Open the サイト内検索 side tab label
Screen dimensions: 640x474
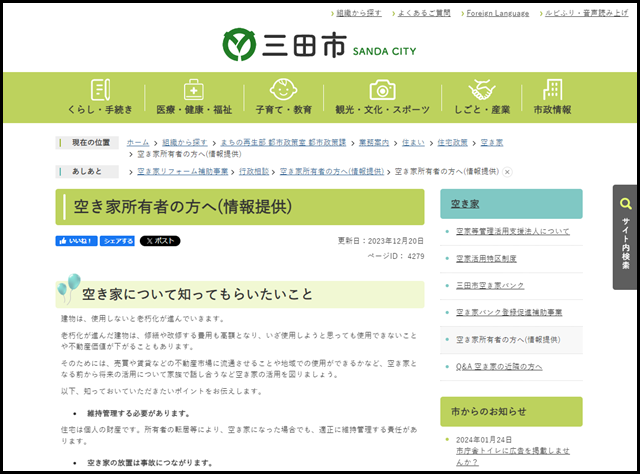point(625,244)
